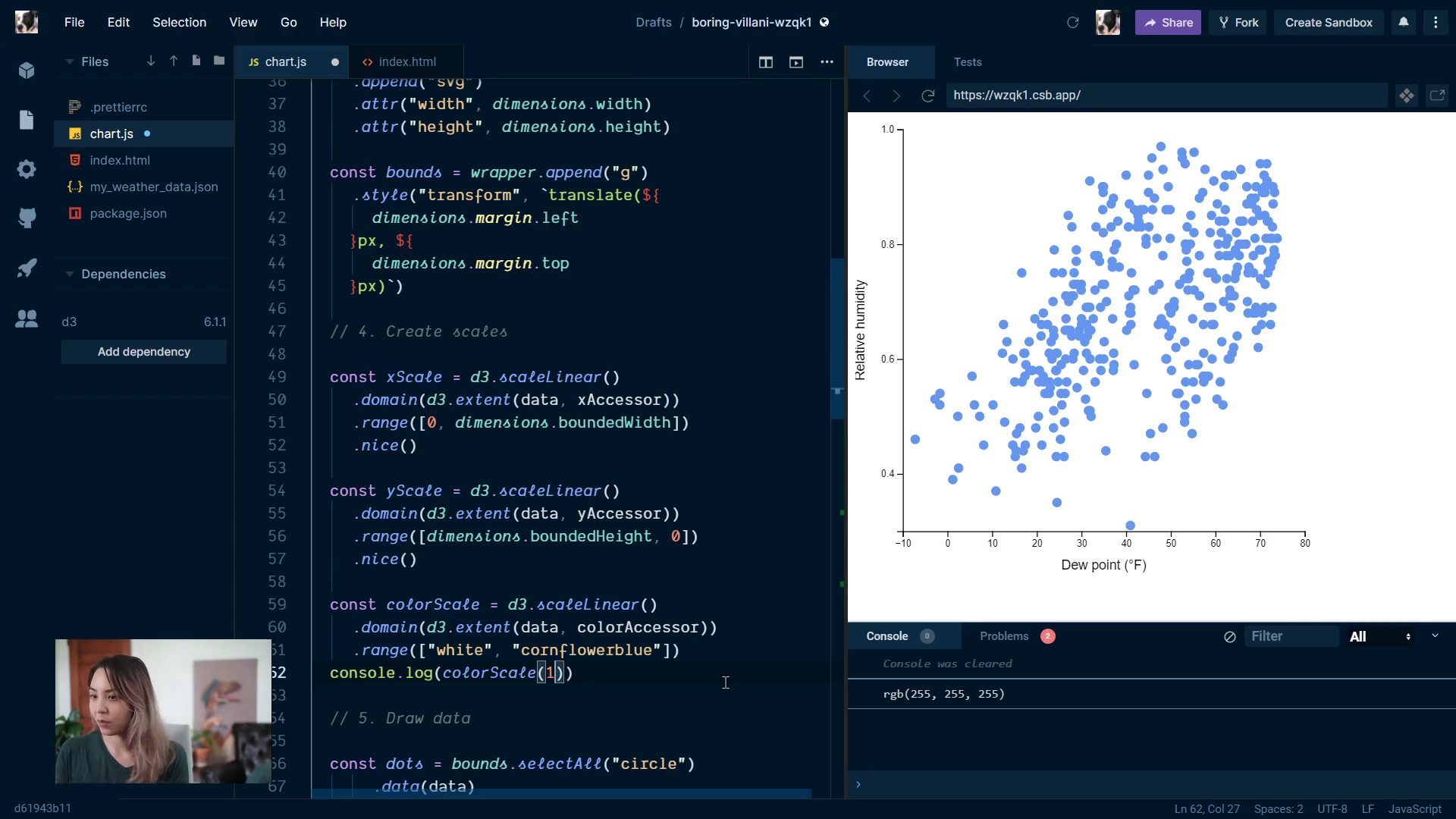Click the split editor layout icon

[765, 62]
